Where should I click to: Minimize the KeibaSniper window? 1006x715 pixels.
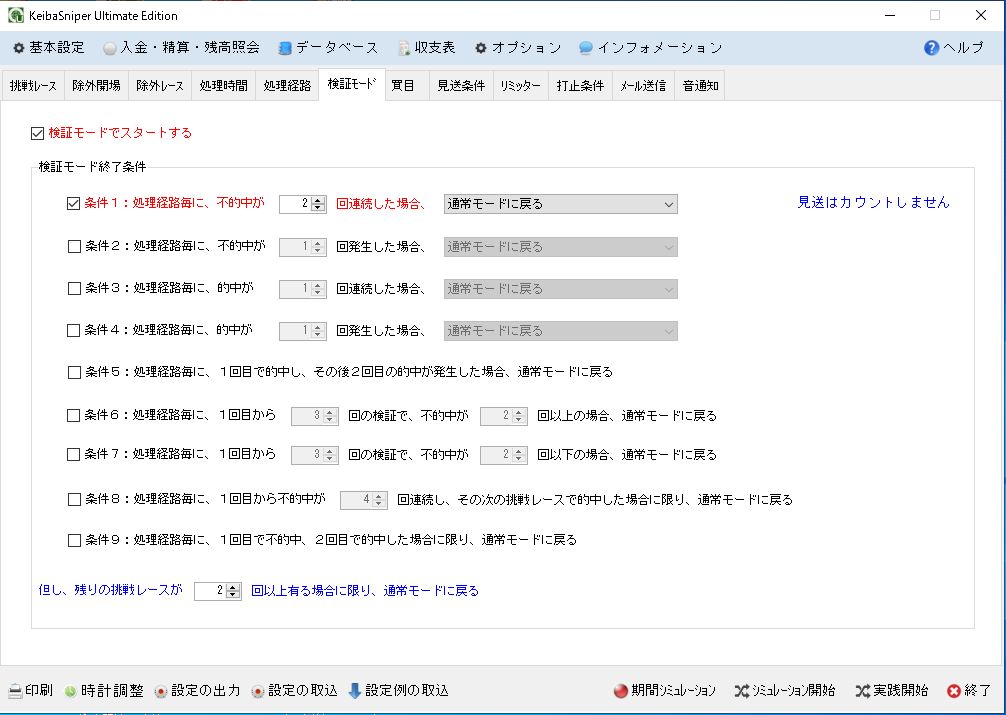tap(890, 15)
